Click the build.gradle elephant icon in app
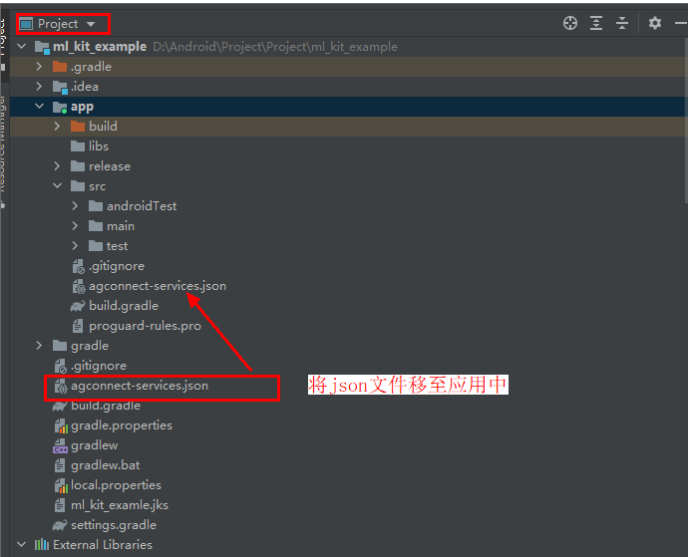Viewport: 688px width, 557px height. [78, 306]
